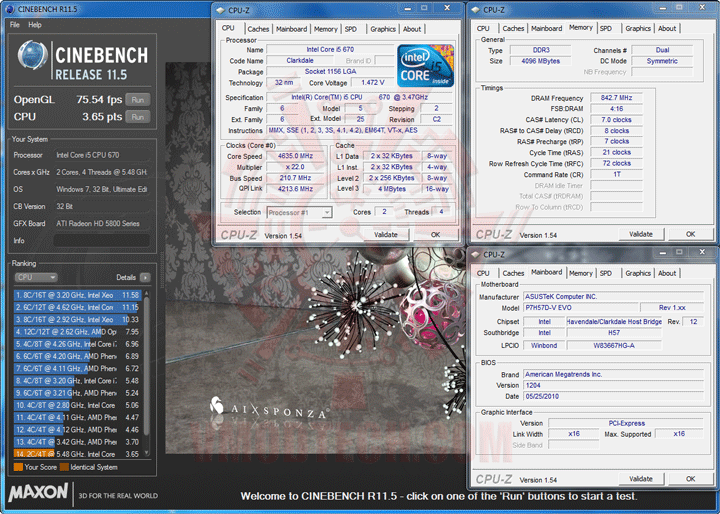Click the AIXSPONZA logo in render view

point(268,408)
